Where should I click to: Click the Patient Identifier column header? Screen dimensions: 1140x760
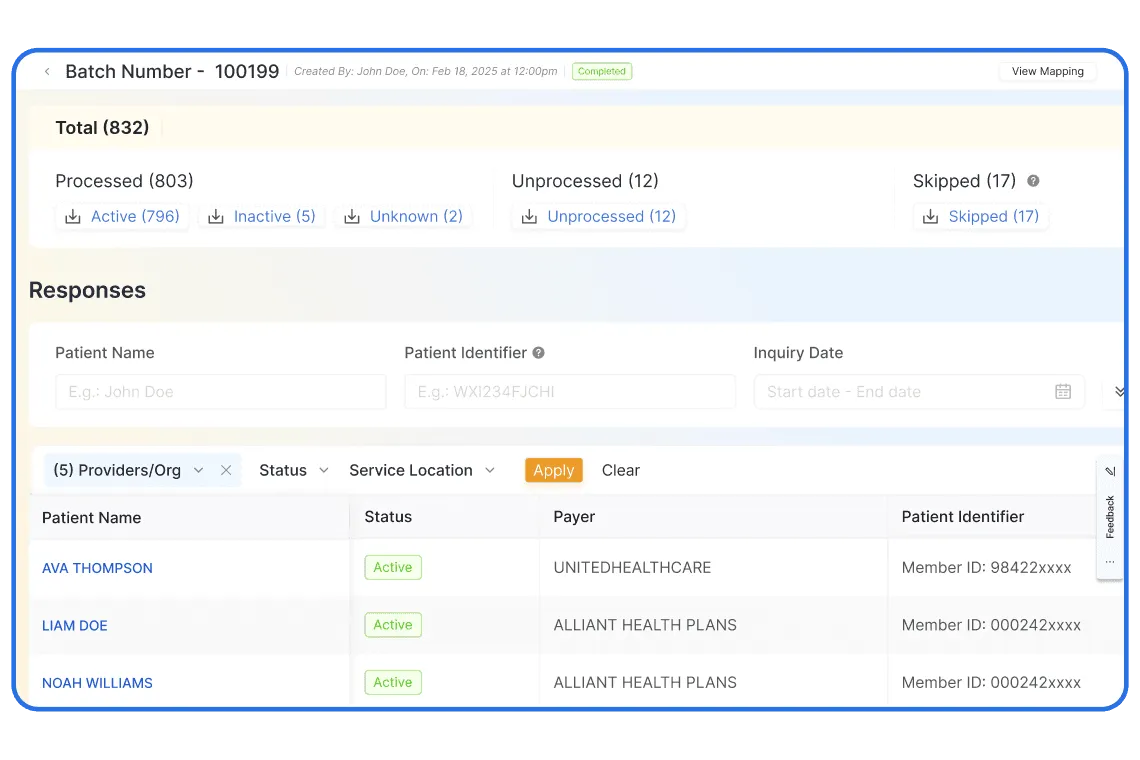pyautogui.click(x=963, y=517)
